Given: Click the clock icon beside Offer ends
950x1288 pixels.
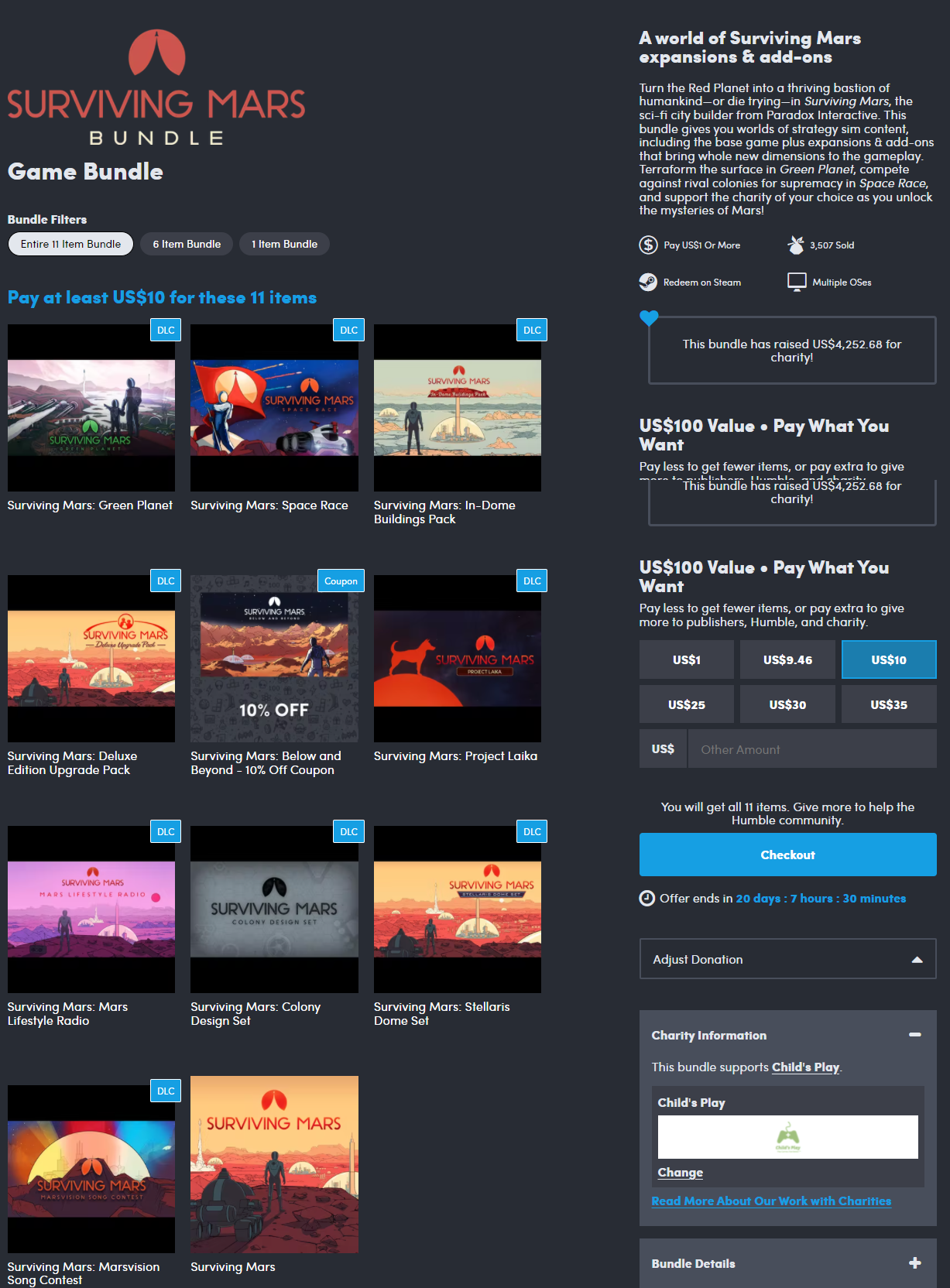Looking at the screenshot, I should click(647, 898).
